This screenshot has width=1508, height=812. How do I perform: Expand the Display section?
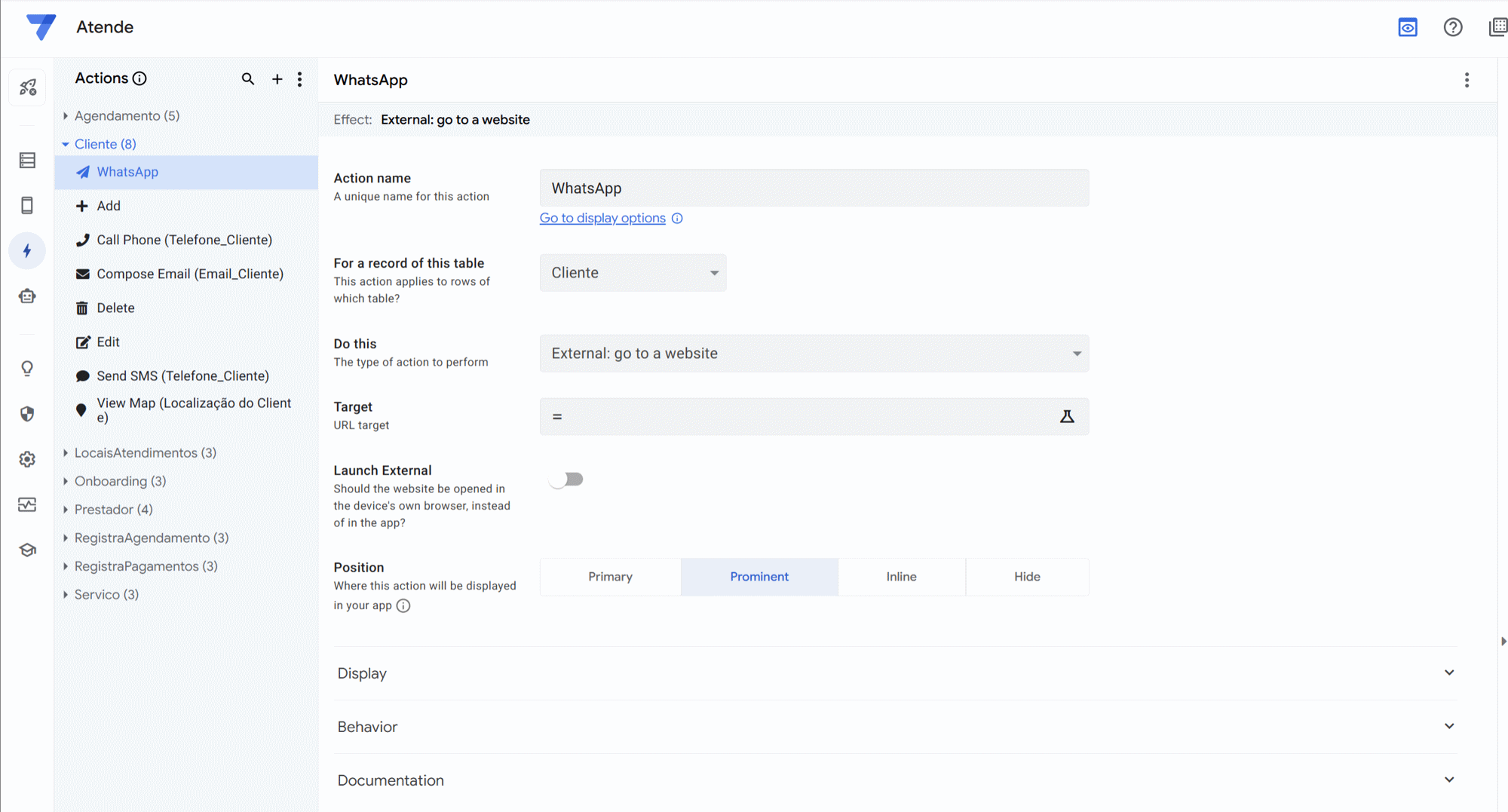click(895, 673)
